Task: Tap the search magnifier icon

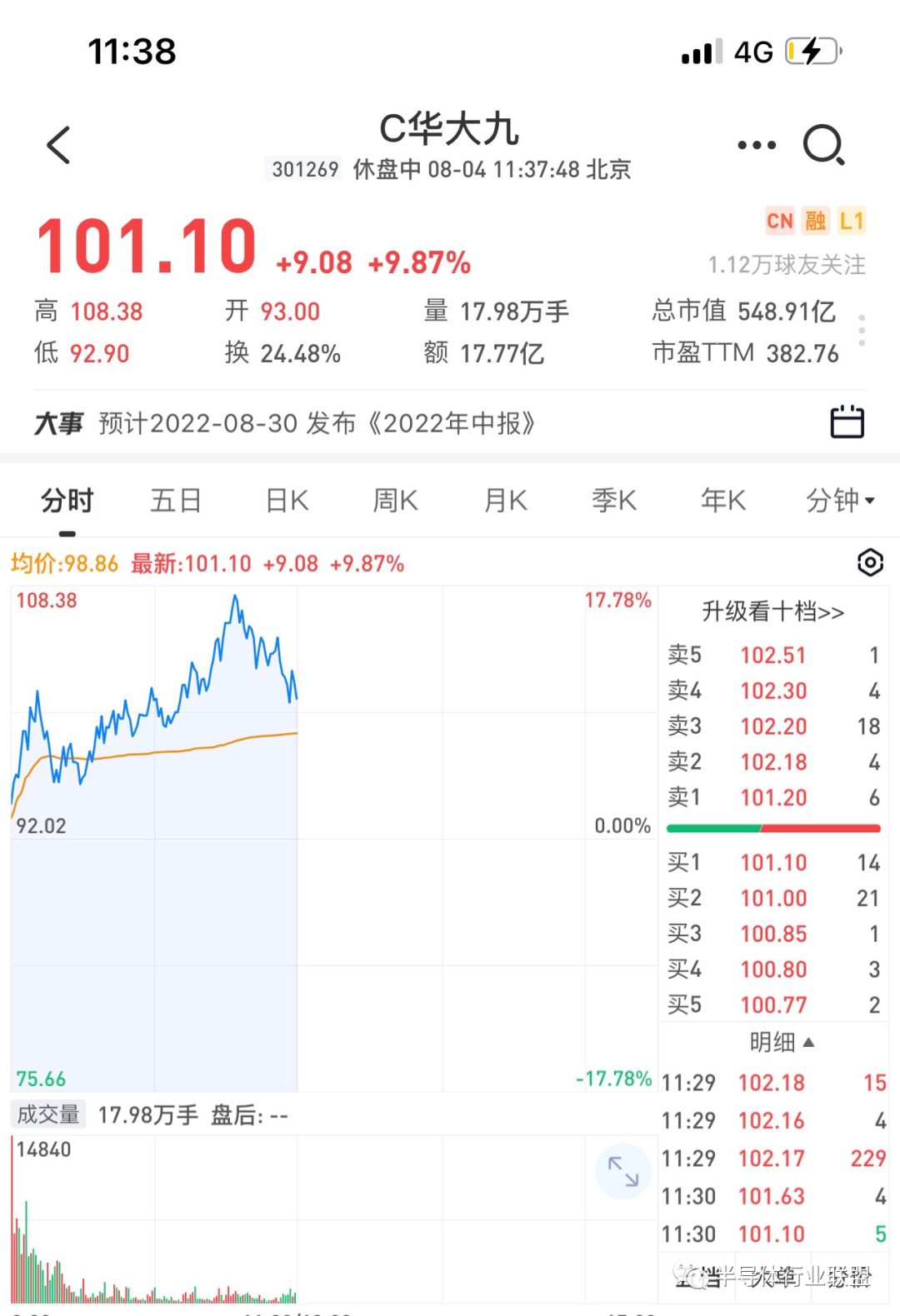Action: tap(824, 145)
